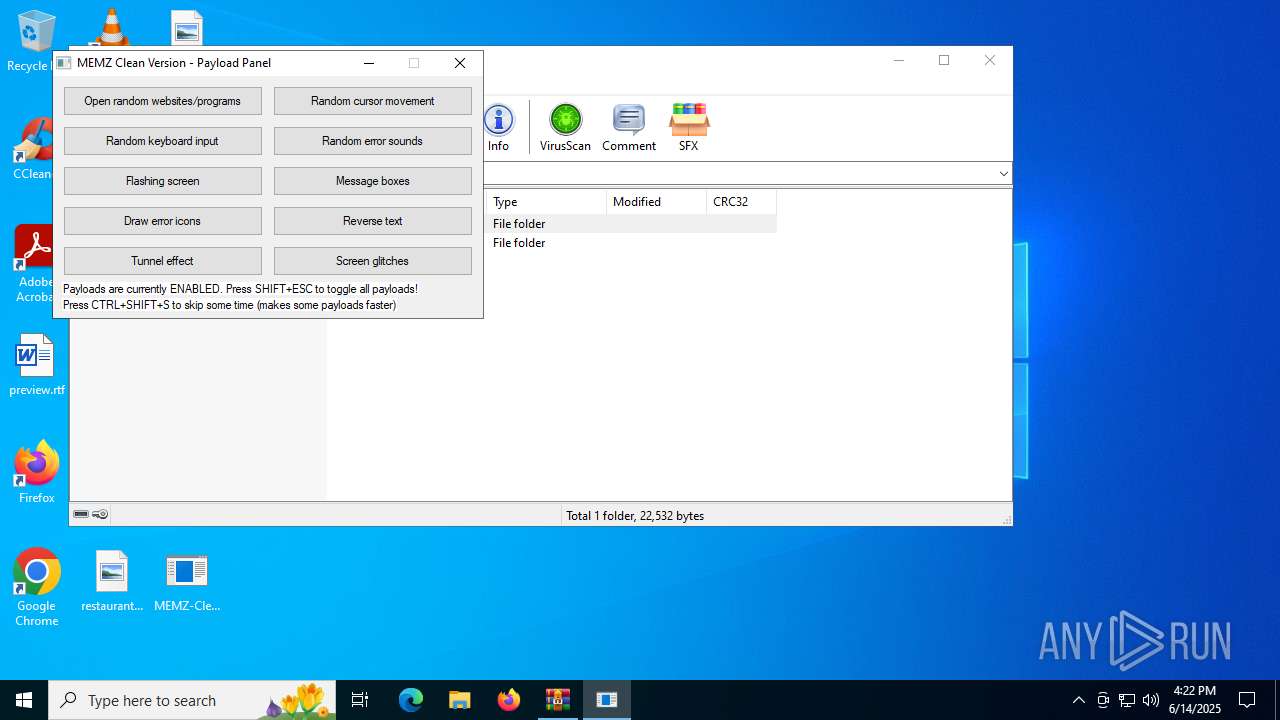Select the Firefox desktop shortcut
This screenshot has width=1280, height=720.
(x=37, y=472)
